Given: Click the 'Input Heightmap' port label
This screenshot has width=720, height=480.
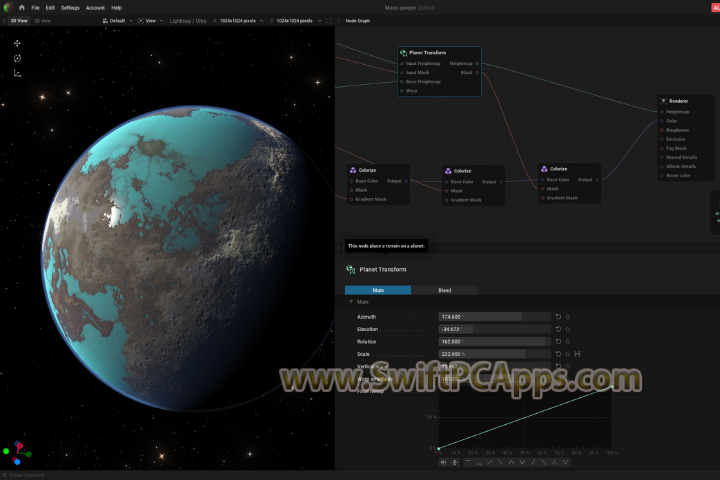Looking at the screenshot, I should coord(423,63).
